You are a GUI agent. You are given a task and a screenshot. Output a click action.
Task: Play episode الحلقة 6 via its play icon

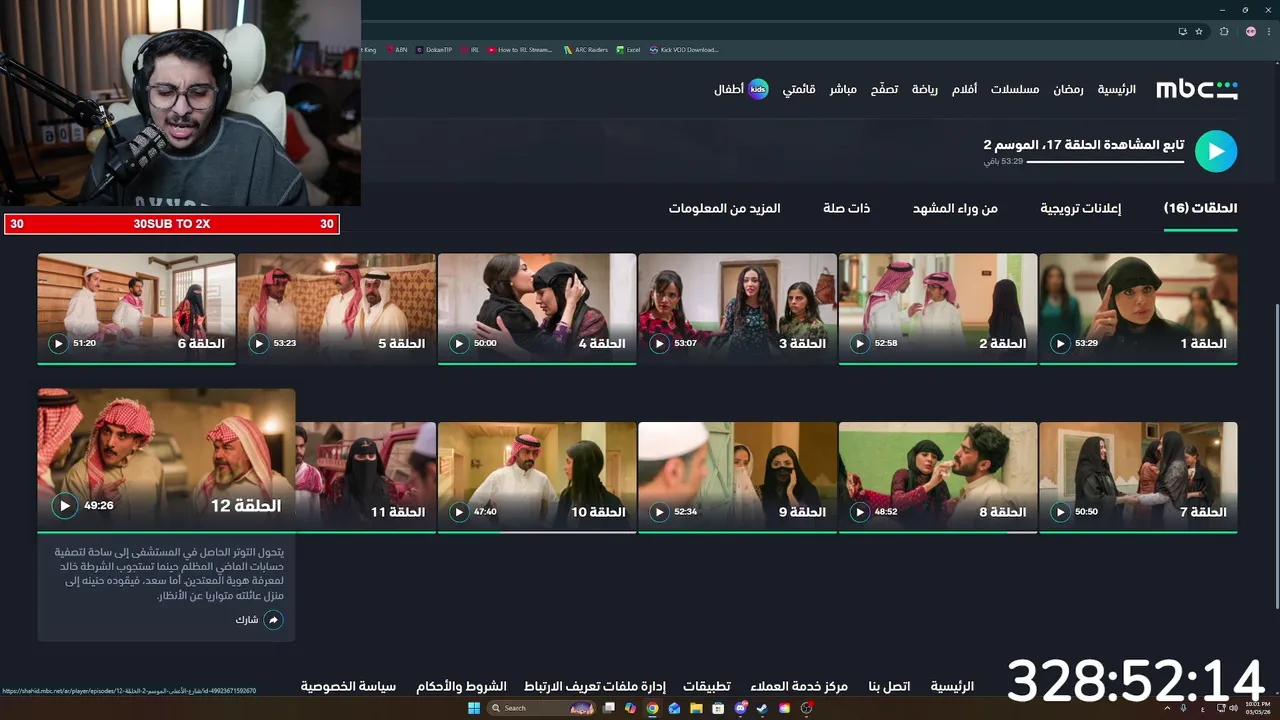[58, 344]
